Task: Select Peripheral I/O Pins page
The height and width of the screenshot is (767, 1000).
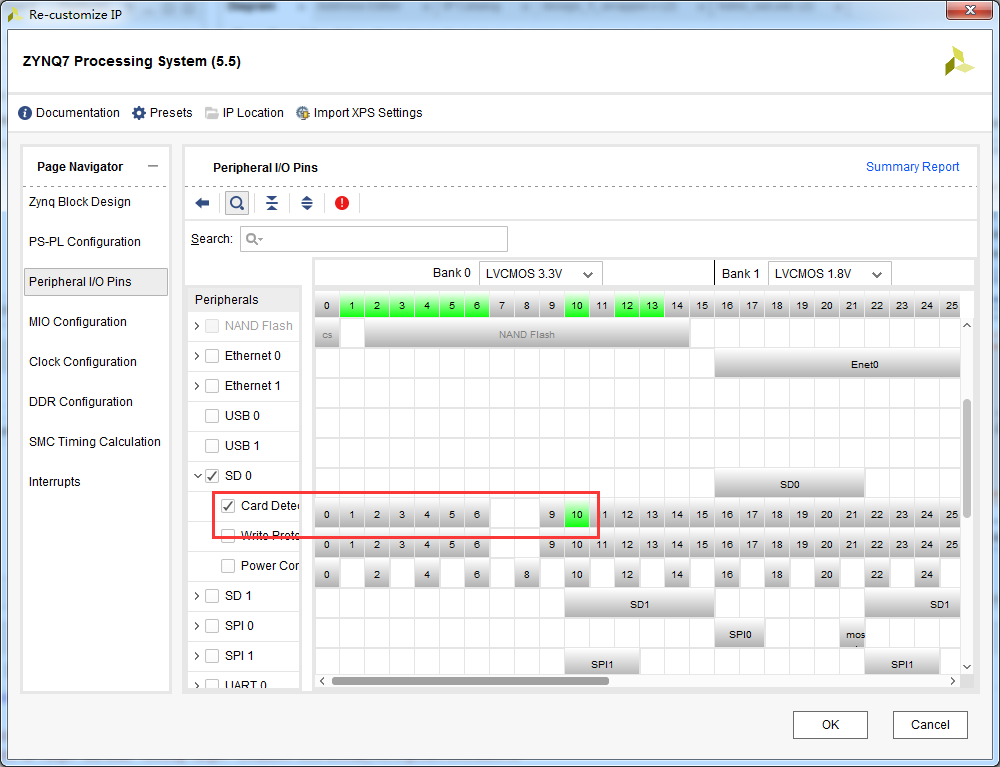Action: pos(96,282)
